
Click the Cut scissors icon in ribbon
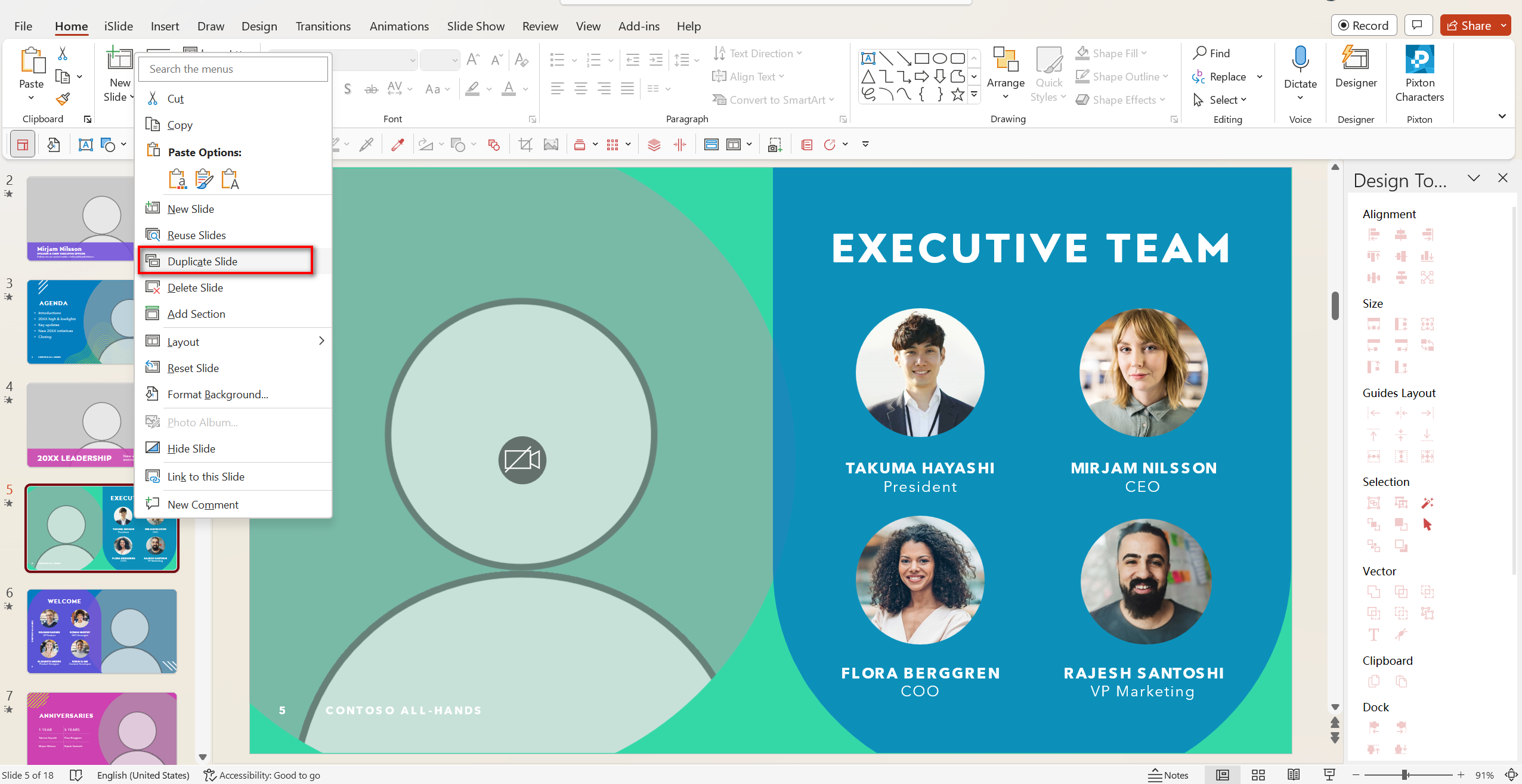[63, 54]
